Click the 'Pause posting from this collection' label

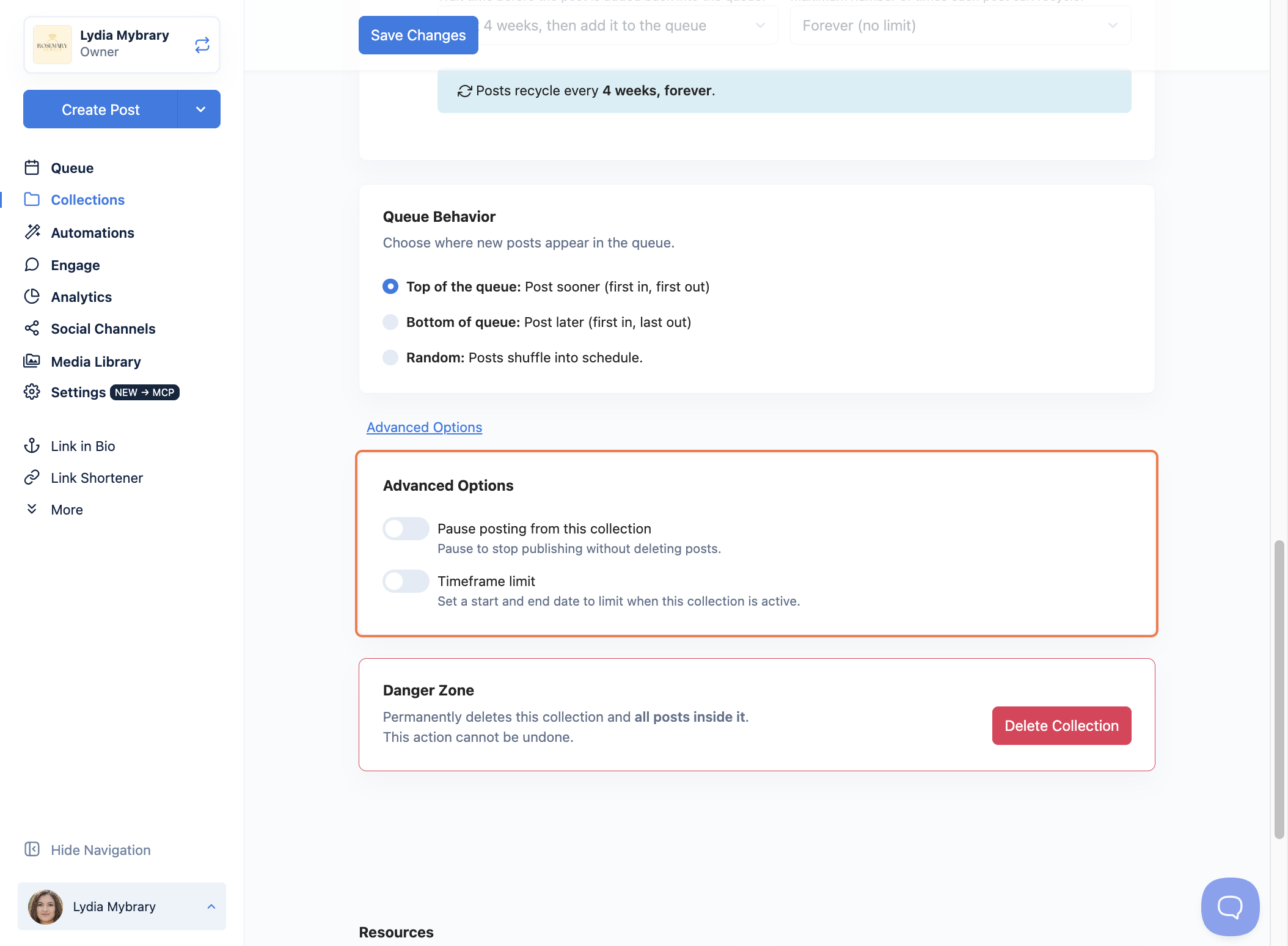(x=544, y=529)
